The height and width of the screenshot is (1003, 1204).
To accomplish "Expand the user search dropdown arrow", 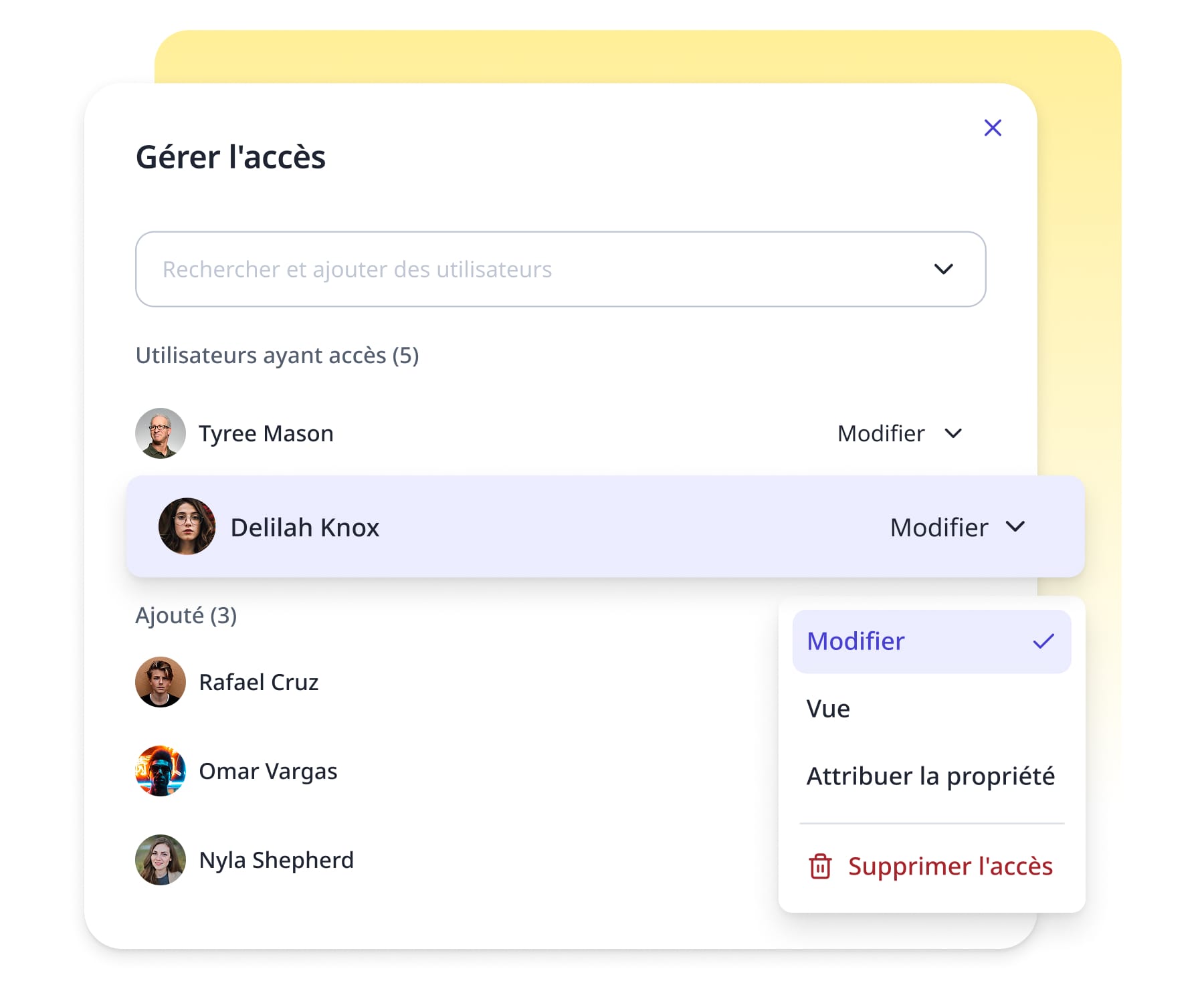I will pyautogui.click(x=943, y=269).
